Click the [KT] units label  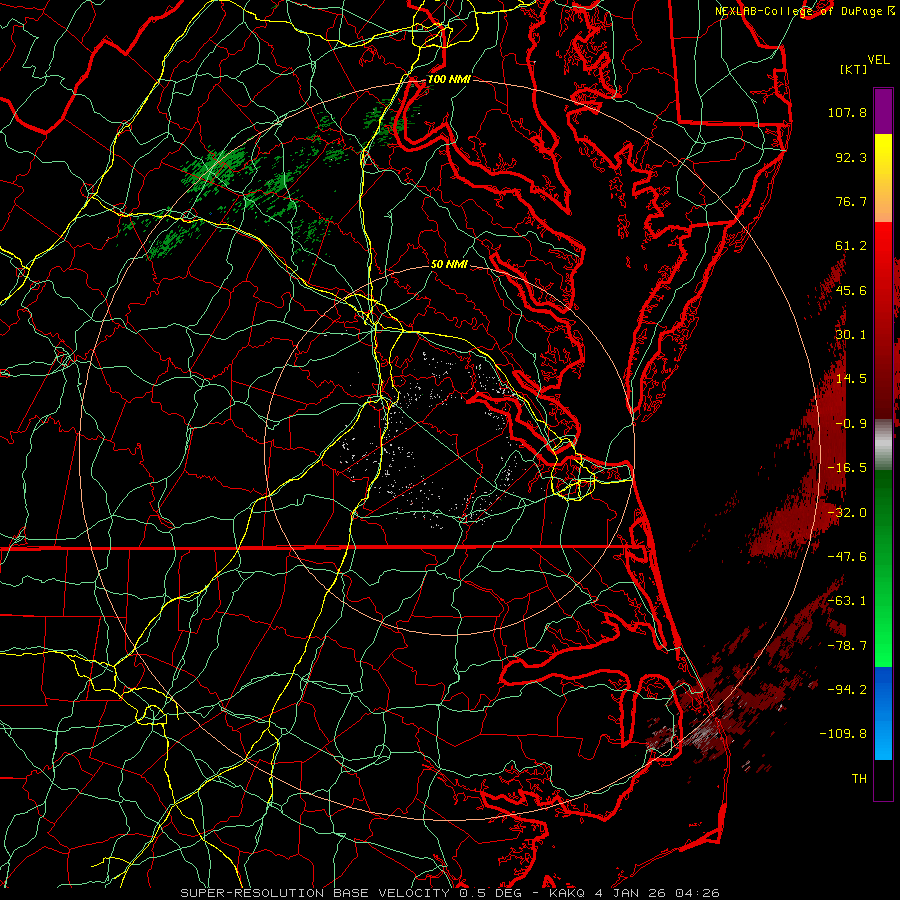click(854, 69)
